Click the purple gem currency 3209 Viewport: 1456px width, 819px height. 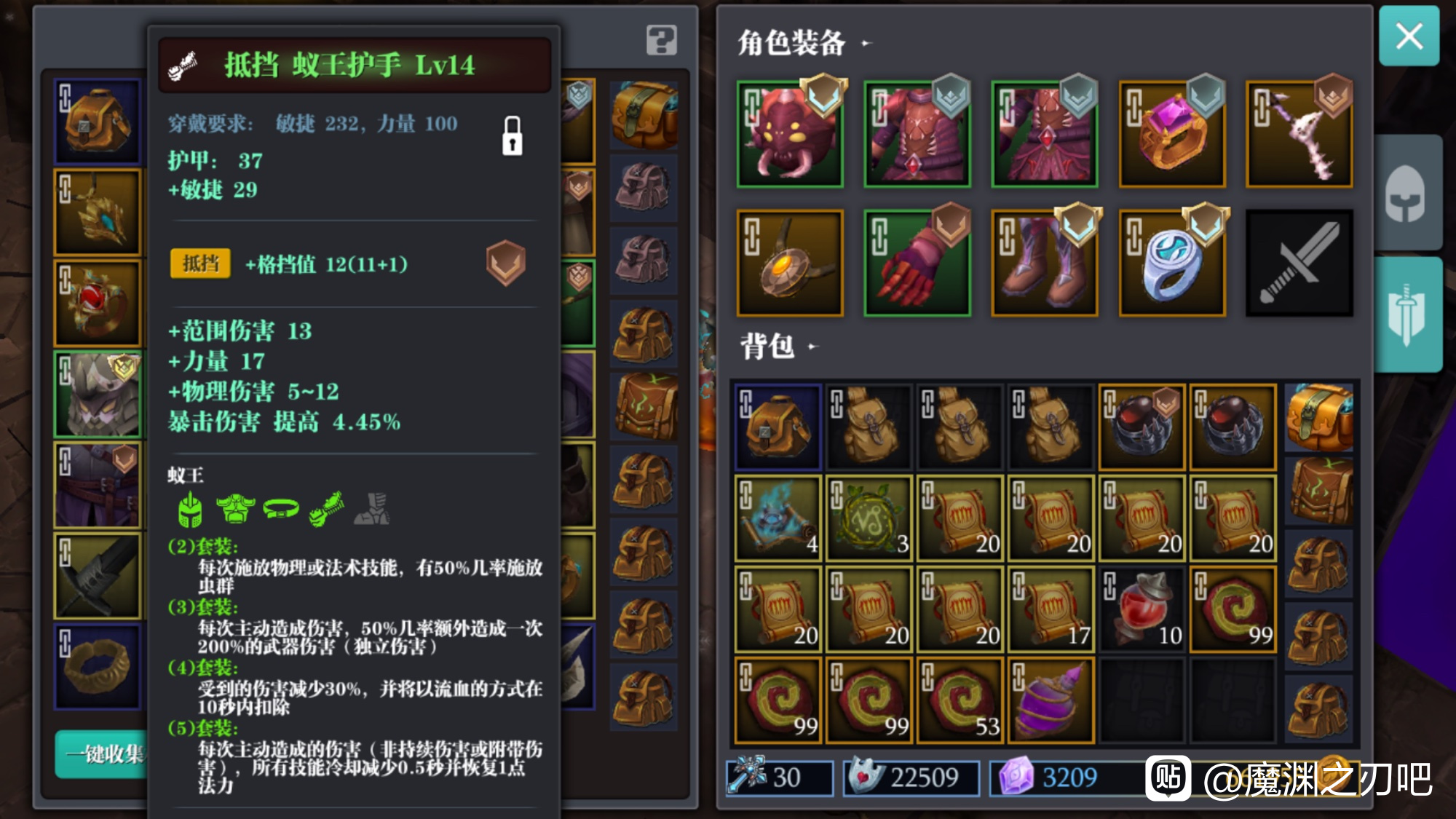1048,777
